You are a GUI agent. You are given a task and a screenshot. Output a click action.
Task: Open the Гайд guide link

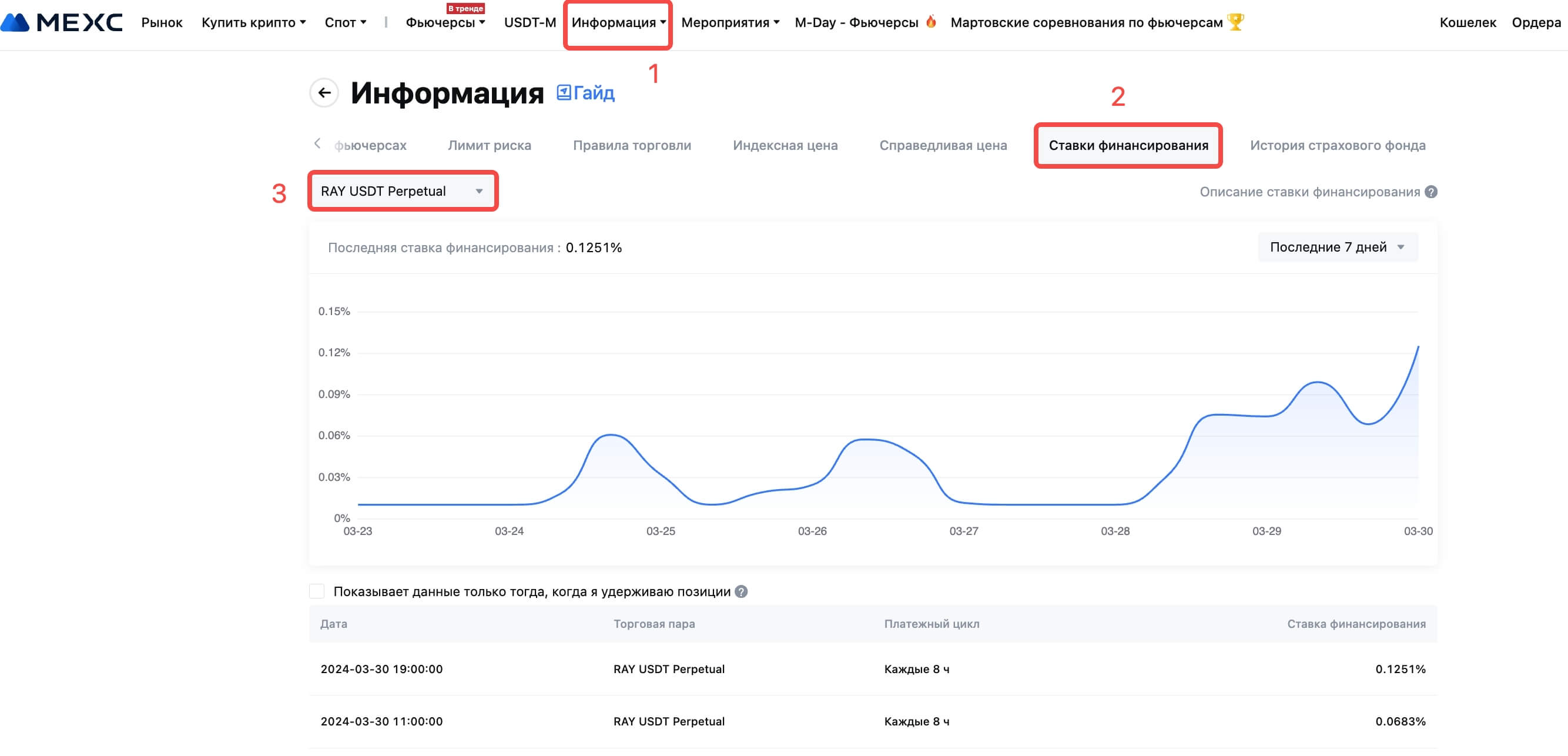point(585,92)
